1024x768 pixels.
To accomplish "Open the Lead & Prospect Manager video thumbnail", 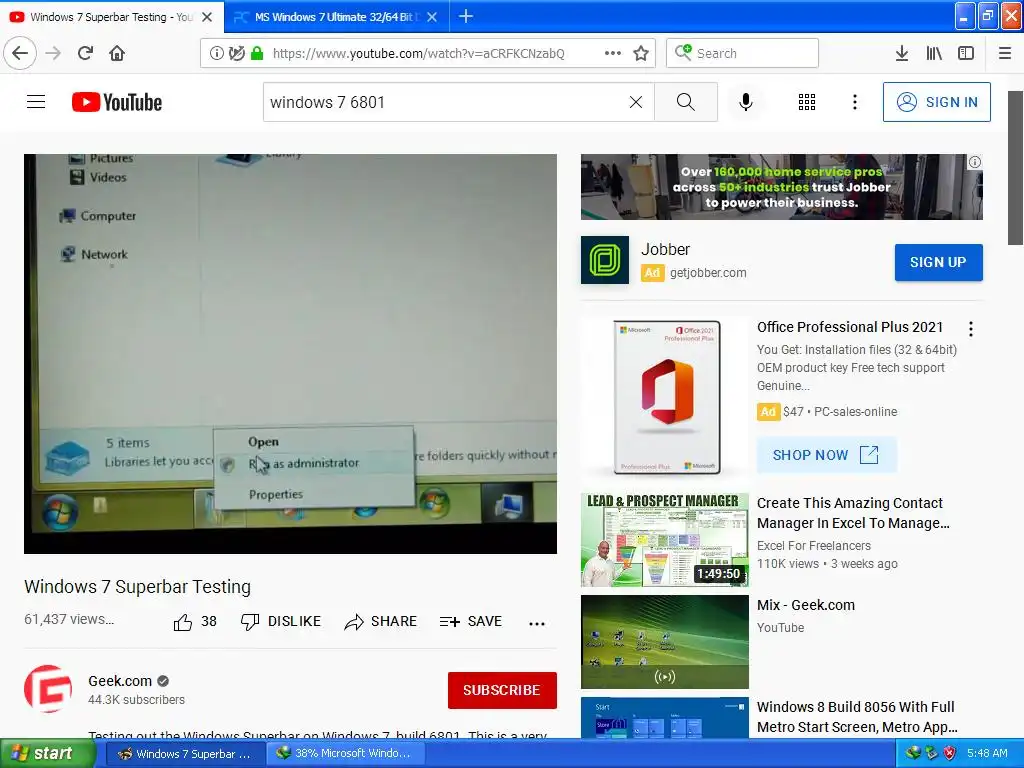I will pos(665,540).
